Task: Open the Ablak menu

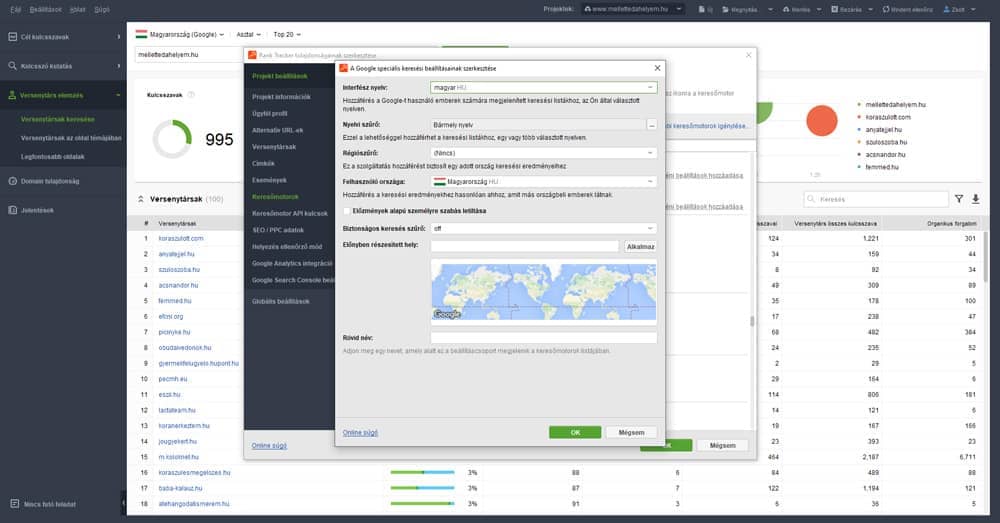Action: click(78, 10)
